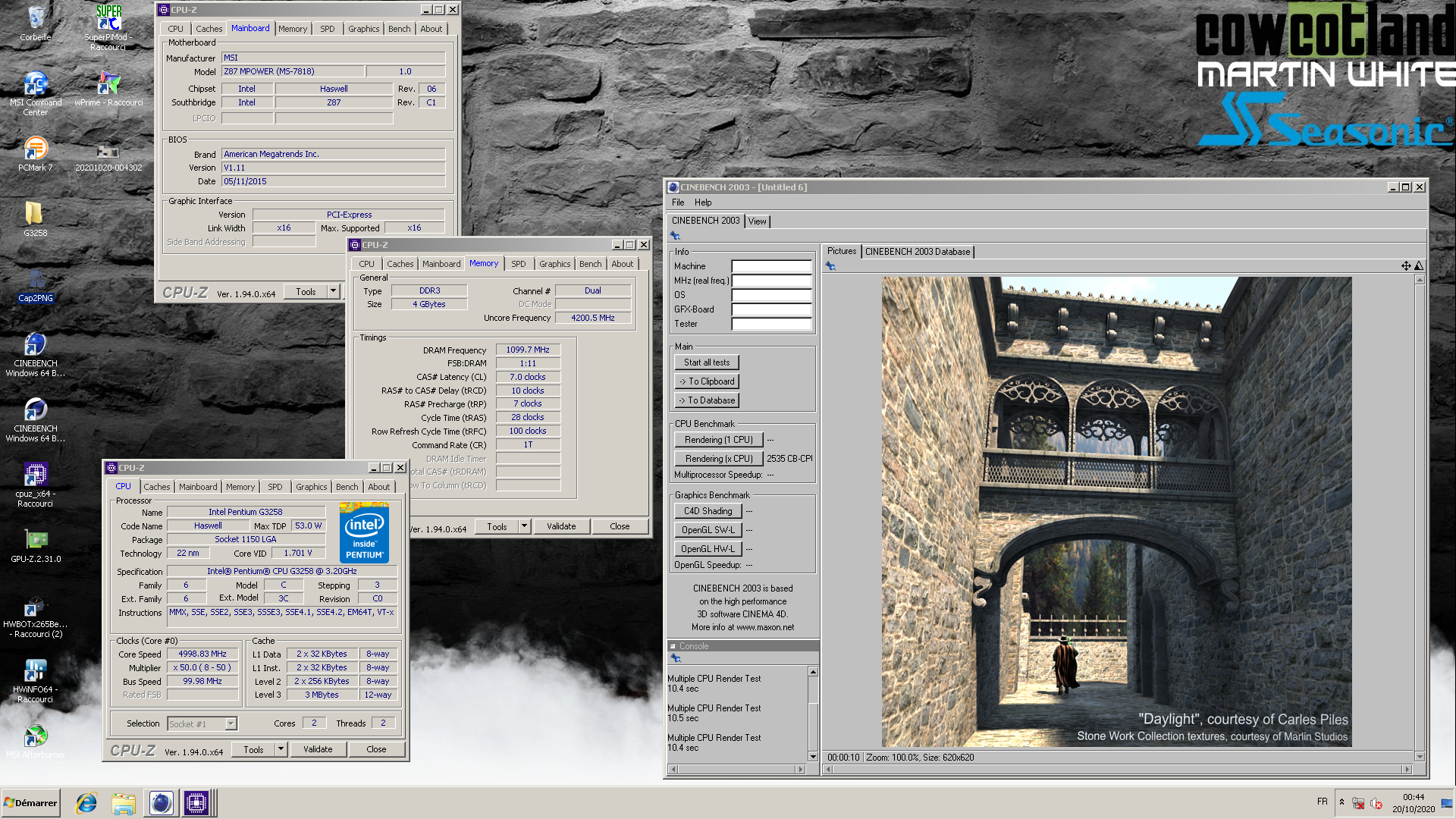Click the pin icon under the CINEBENCH 2003 tab
This screenshot has height=819, width=1456.
675,236
